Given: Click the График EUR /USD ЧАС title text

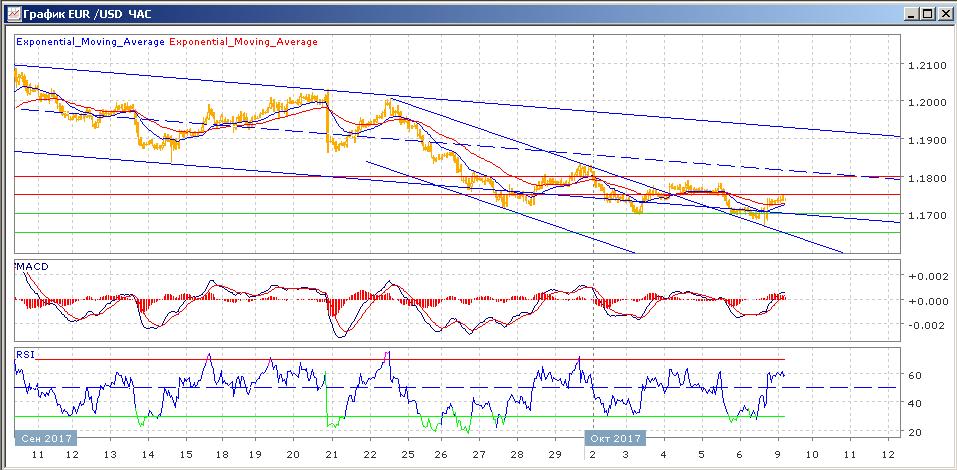Looking at the screenshot, I should pyautogui.click(x=87, y=13).
